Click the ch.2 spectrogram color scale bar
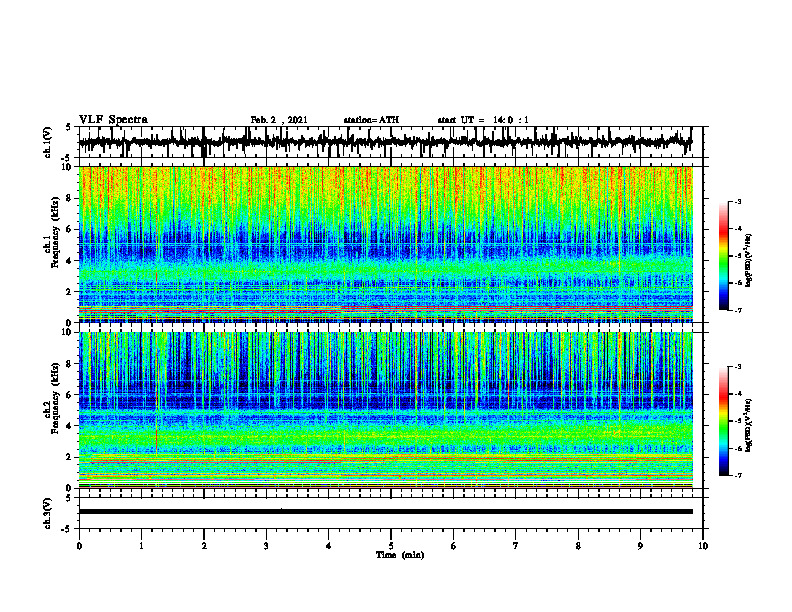This screenshot has width=792, height=612. click(724, 421)
